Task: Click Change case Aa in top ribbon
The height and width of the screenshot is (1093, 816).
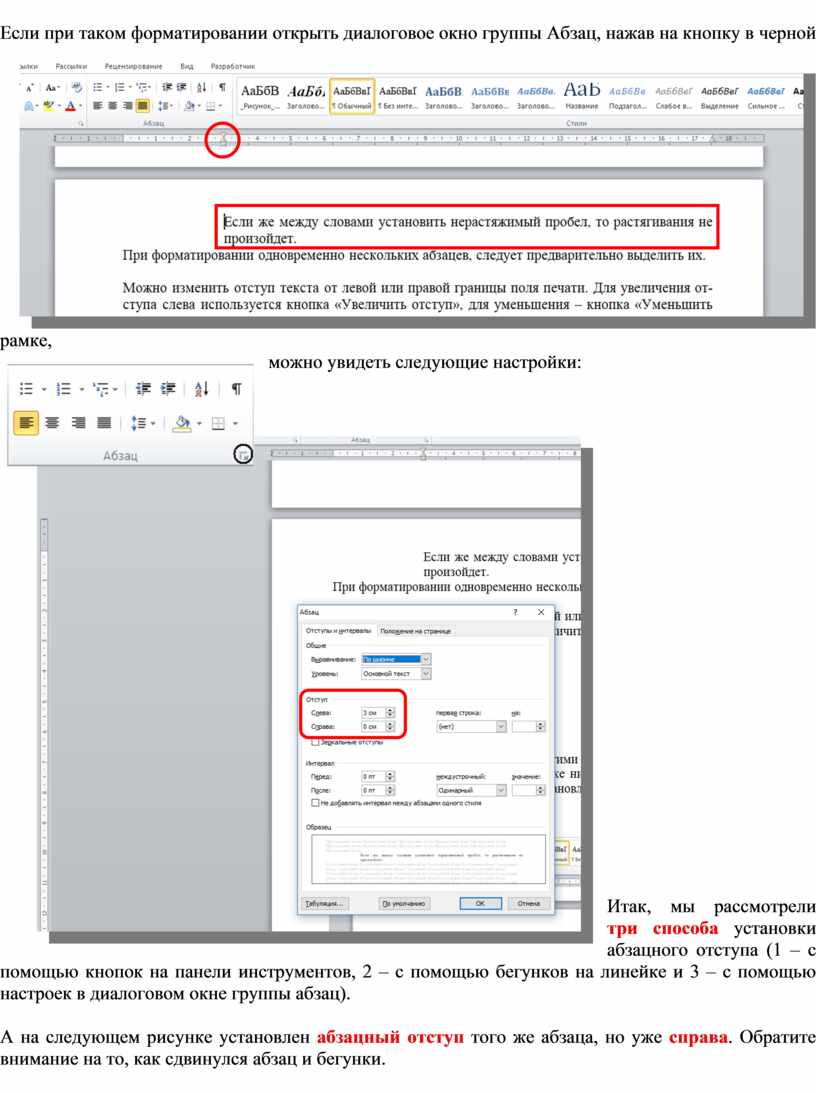Action: click(x=52, y=88)
